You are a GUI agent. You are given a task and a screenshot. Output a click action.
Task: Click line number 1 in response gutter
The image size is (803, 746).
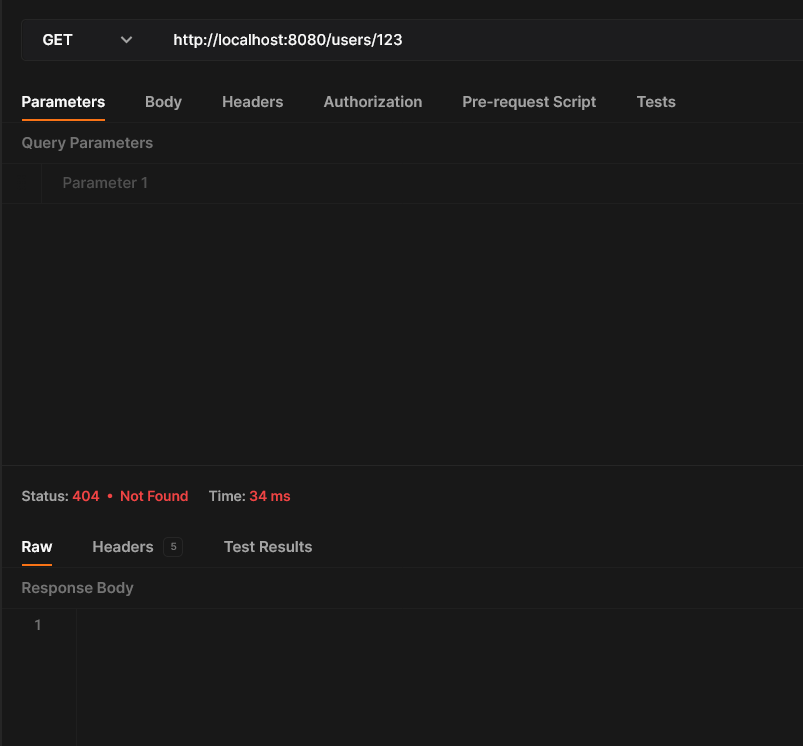point(38,625)
